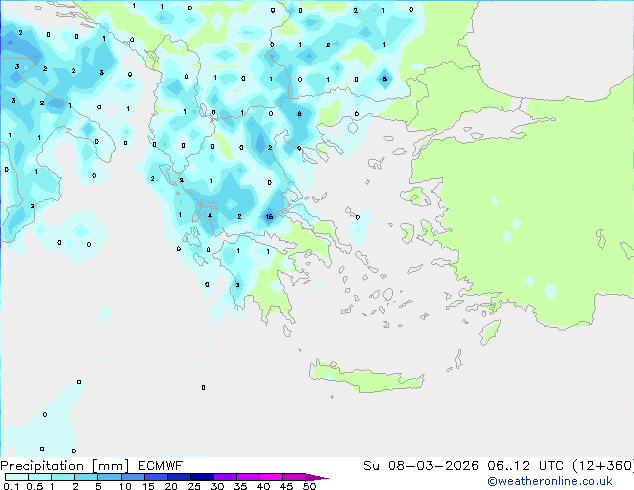The width and height of the screenshot is (634, 490).
Task: Click the "Precipitation [mm]" title text
Action: (x=65, y=466)
